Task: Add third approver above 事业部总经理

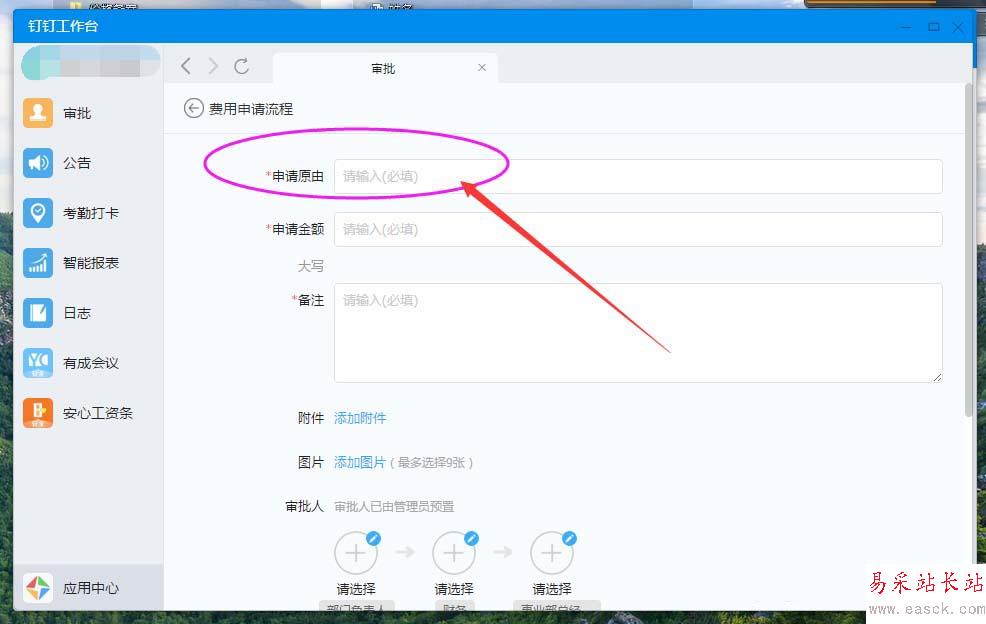Action: (x=551, y=553)
